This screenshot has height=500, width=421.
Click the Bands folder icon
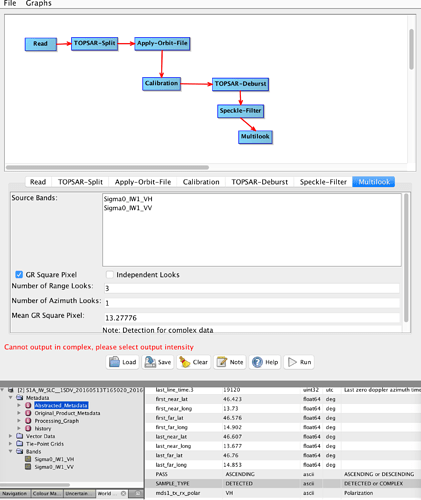tap(20, 451)
